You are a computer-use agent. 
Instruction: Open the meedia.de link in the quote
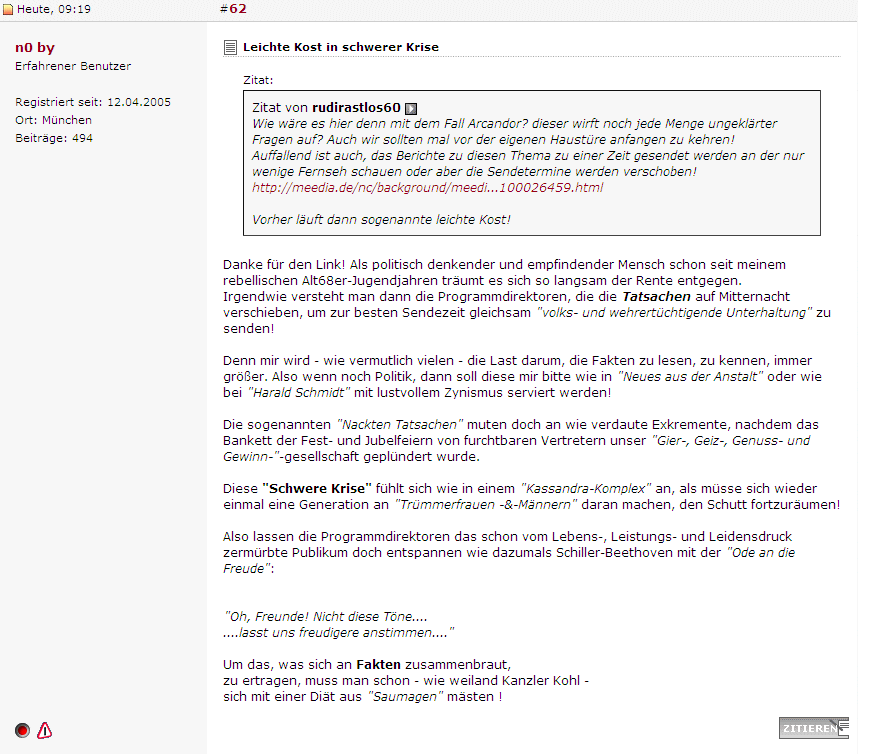[x=427, y=188]
